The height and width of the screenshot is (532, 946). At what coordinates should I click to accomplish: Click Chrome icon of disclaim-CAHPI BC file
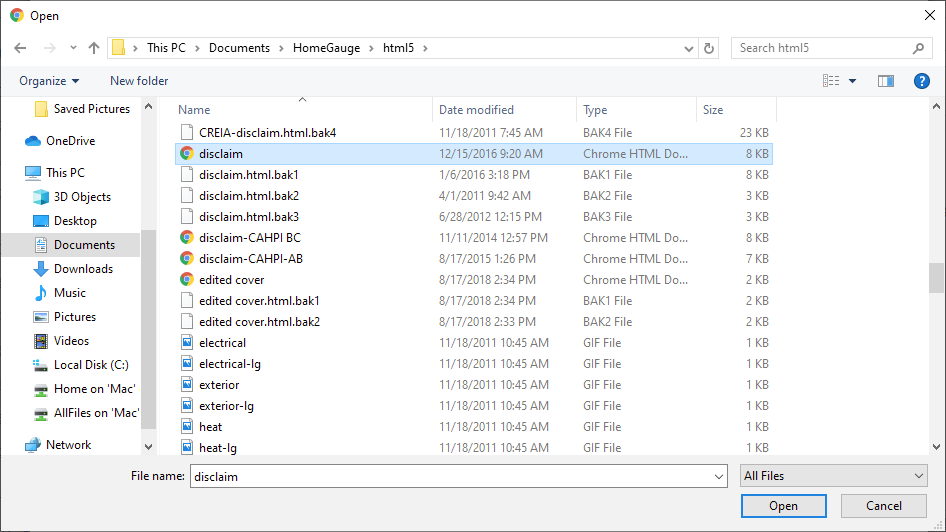186,238
